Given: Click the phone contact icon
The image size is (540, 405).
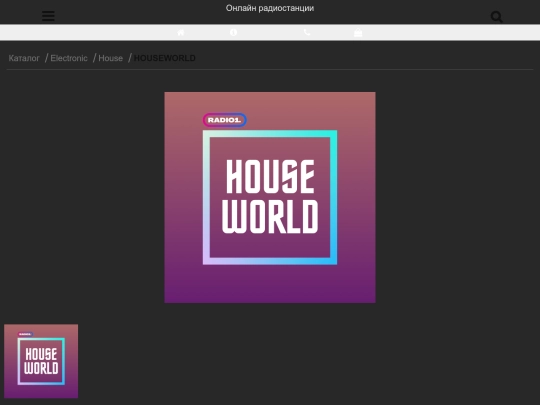Looking at the screenshot, I should [307, 32].
